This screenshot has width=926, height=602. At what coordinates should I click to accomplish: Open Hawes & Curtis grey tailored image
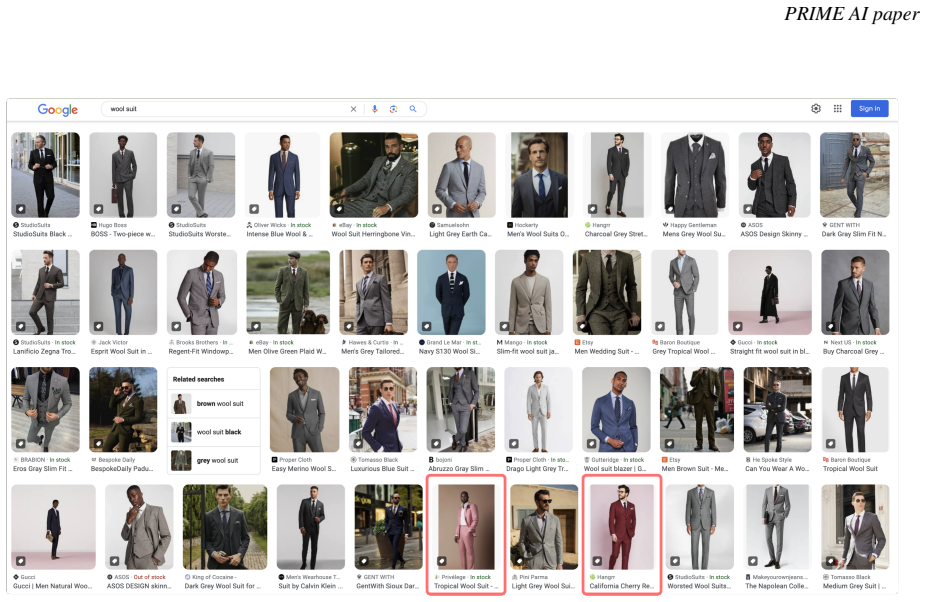[x=373, y=292]
